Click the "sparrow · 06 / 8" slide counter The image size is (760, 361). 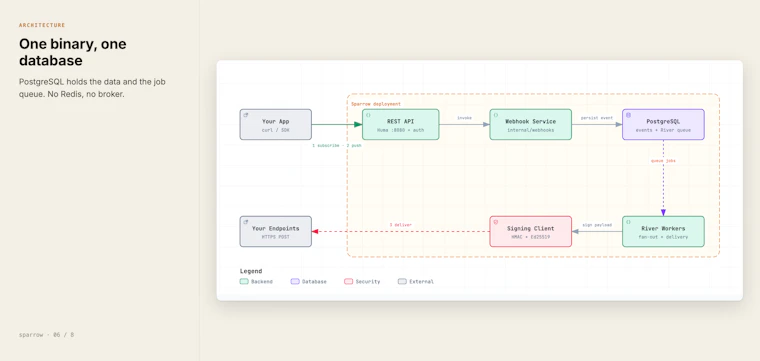tap(47, 335)
